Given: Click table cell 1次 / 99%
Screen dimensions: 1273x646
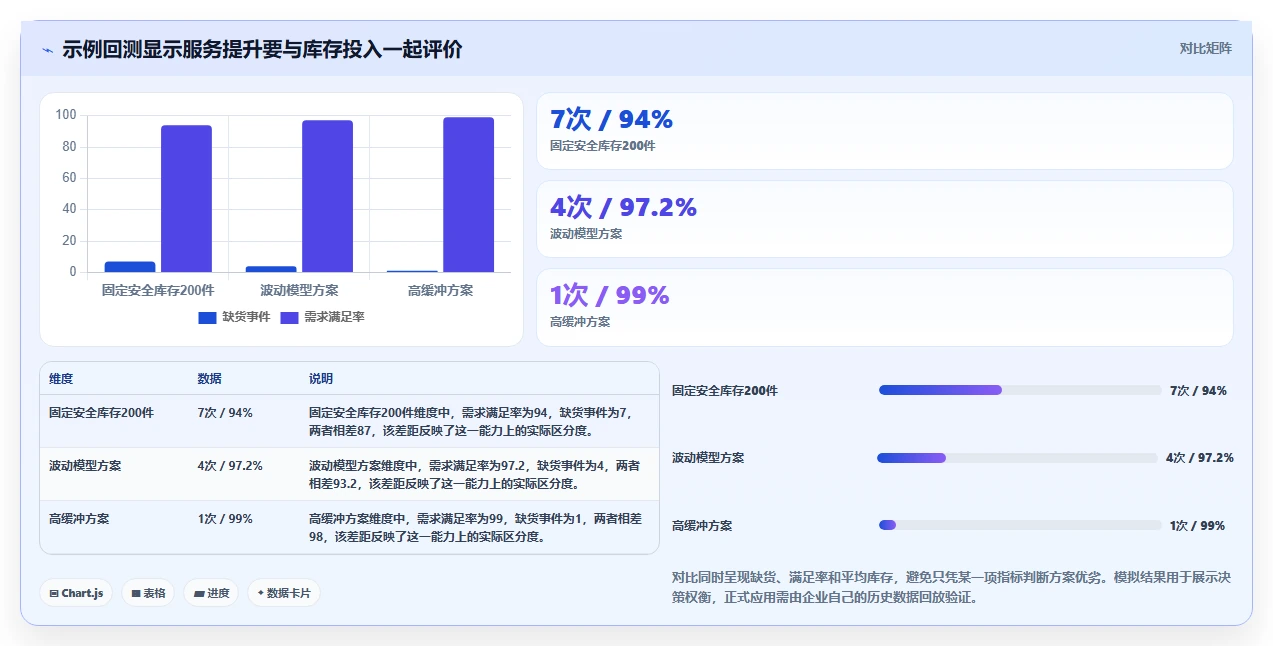Looking at the screenshot, I should pyautogui.click(x=225, y=519).
